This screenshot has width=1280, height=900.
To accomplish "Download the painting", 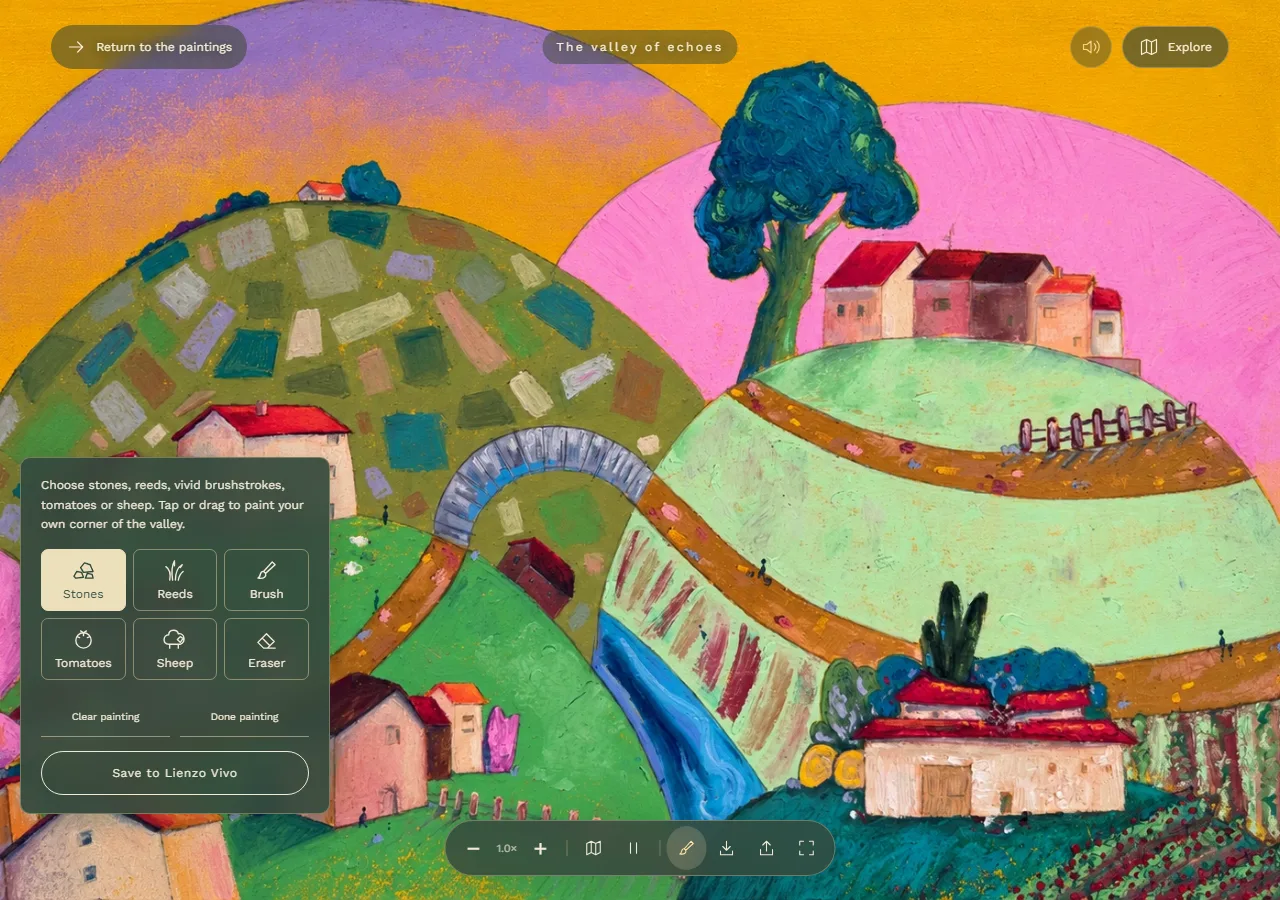I will click(x=727, y=848).
